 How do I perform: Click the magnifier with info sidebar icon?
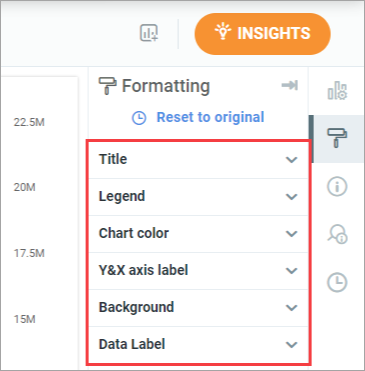337,234
